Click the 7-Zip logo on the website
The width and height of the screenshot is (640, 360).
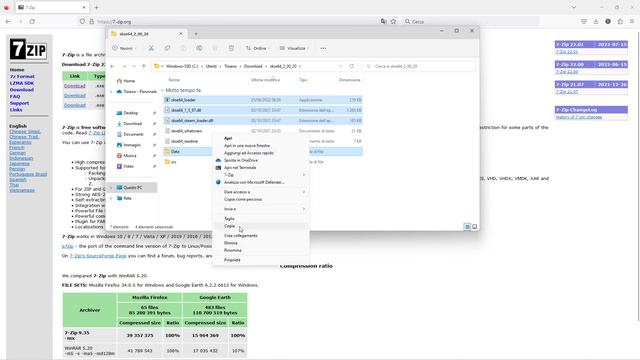coord(28,49)
